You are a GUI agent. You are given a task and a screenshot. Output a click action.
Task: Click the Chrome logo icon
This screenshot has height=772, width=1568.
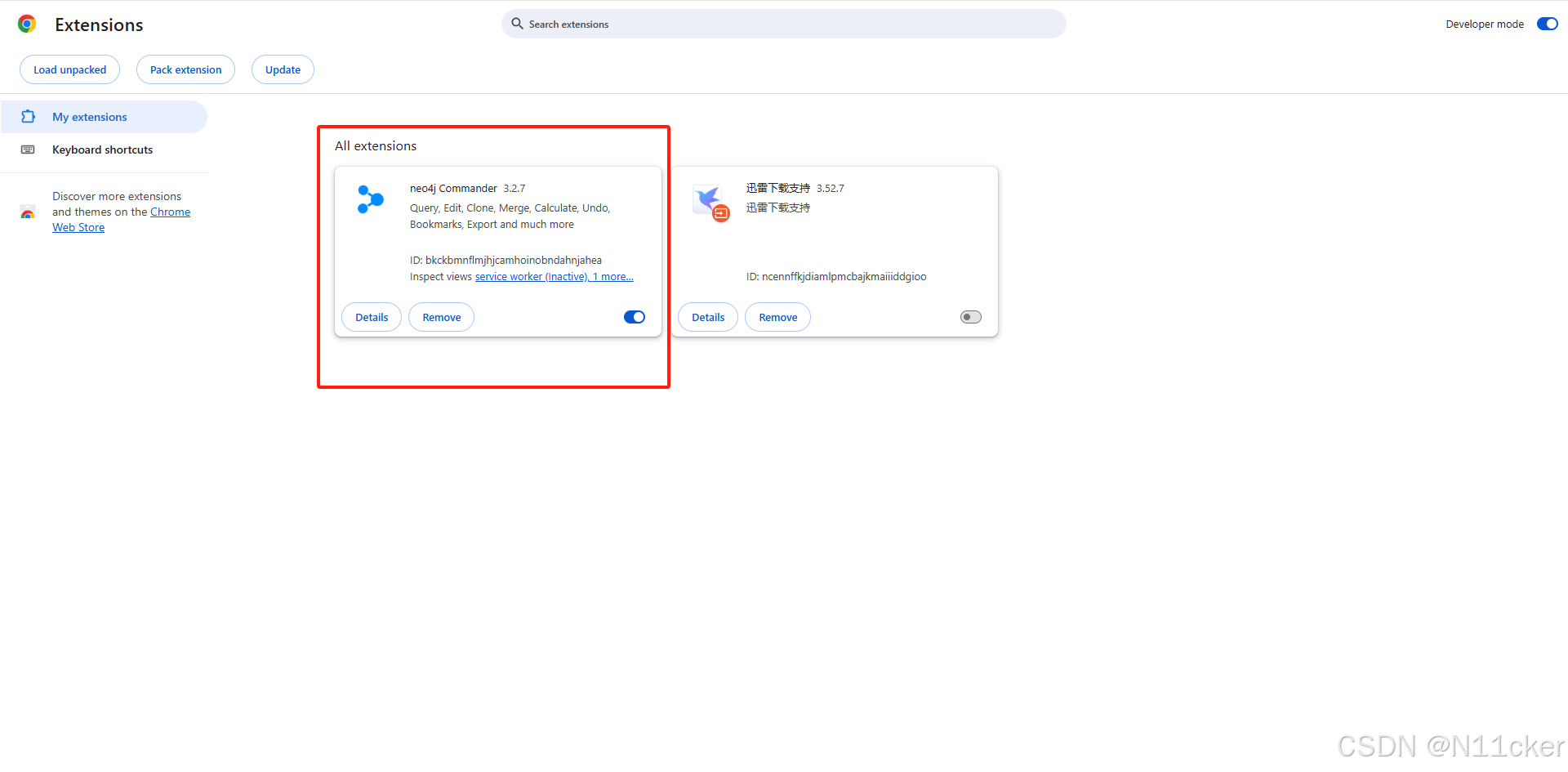27,25
